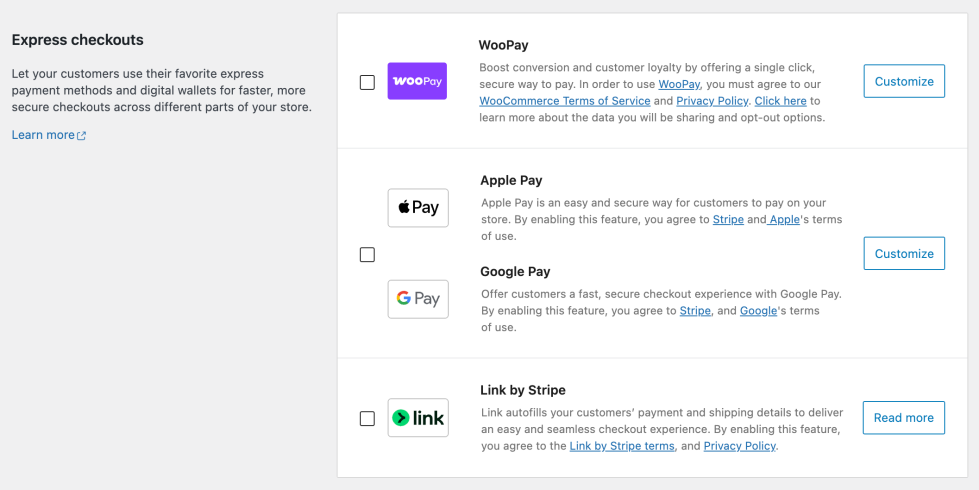Image resolution: width=979 pixels, height=490 pixels.
Task: Enable the WooPay checkbox
Action: 367,82
